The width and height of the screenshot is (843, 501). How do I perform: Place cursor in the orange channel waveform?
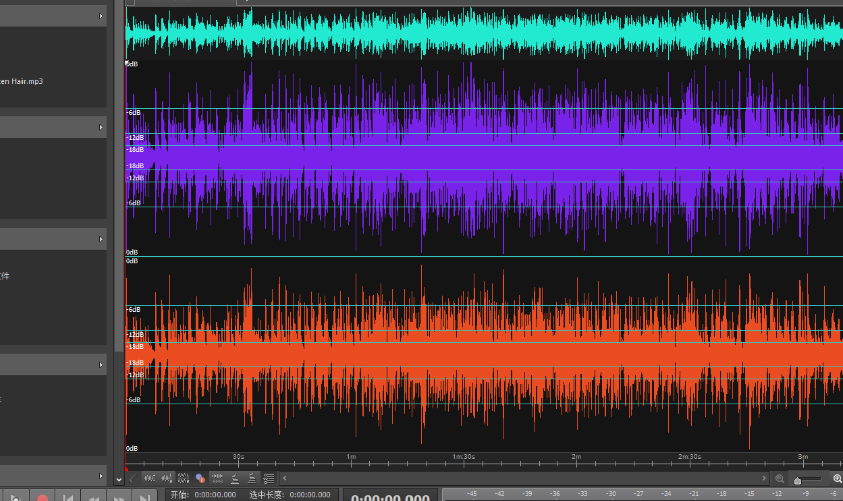[x=484, y=355]
